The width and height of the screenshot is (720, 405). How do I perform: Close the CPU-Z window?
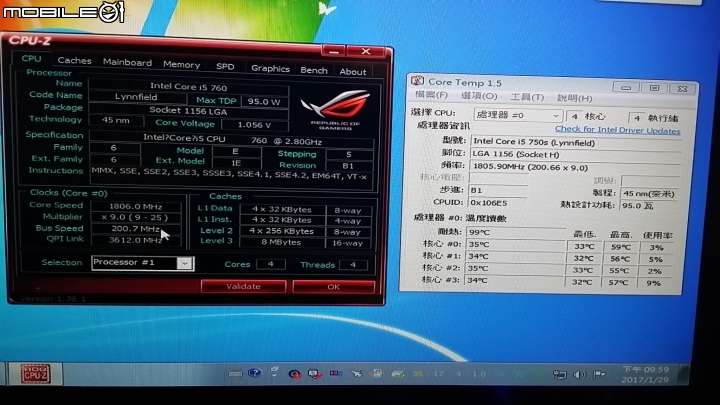pyautogui.click(x=366, y=51)
